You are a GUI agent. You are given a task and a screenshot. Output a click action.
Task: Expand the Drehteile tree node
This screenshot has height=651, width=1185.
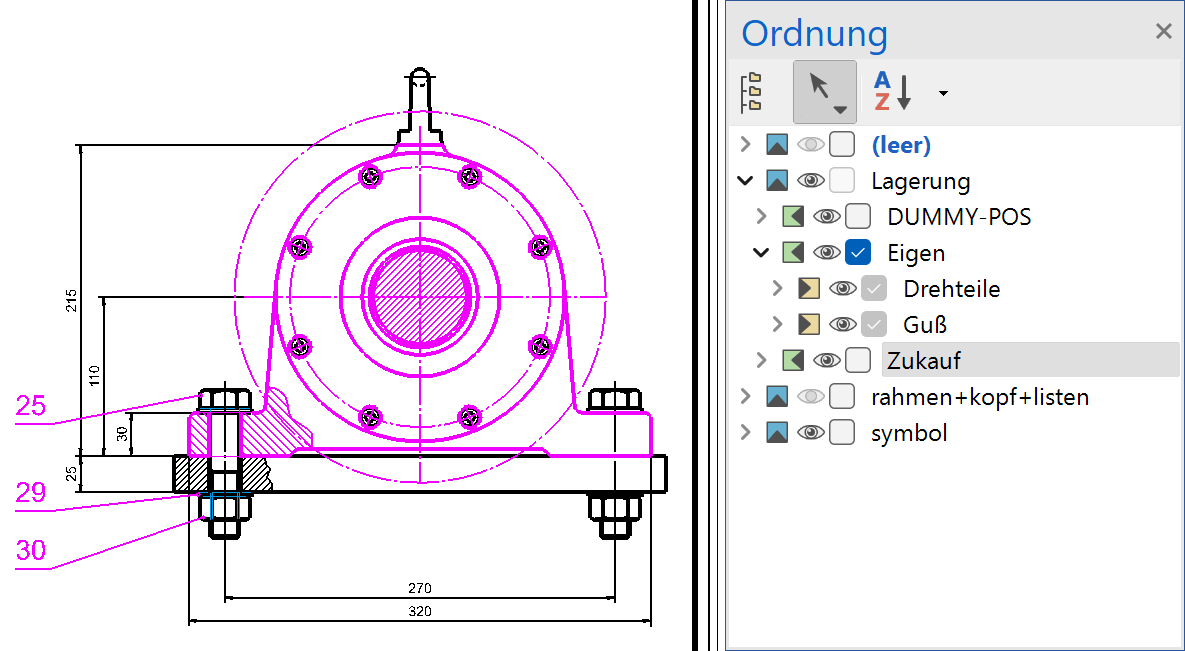(x=777, y=289)
